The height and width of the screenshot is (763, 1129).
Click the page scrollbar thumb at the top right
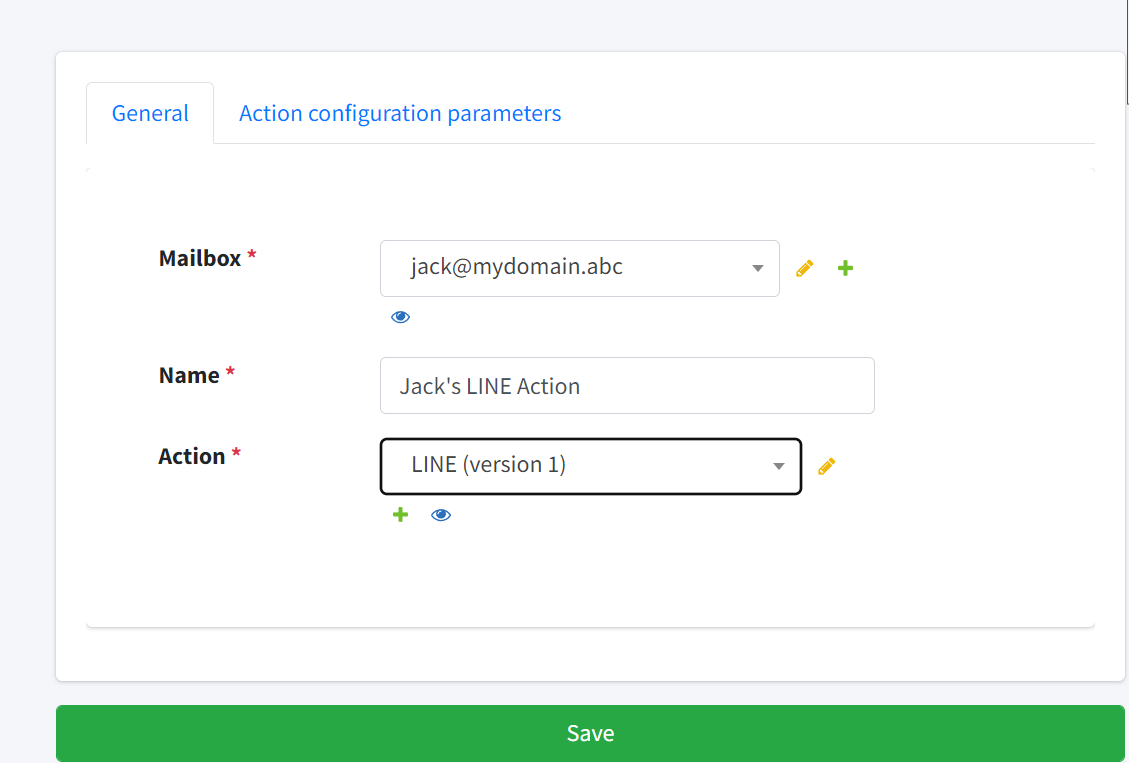click(x=1127, y=52)
